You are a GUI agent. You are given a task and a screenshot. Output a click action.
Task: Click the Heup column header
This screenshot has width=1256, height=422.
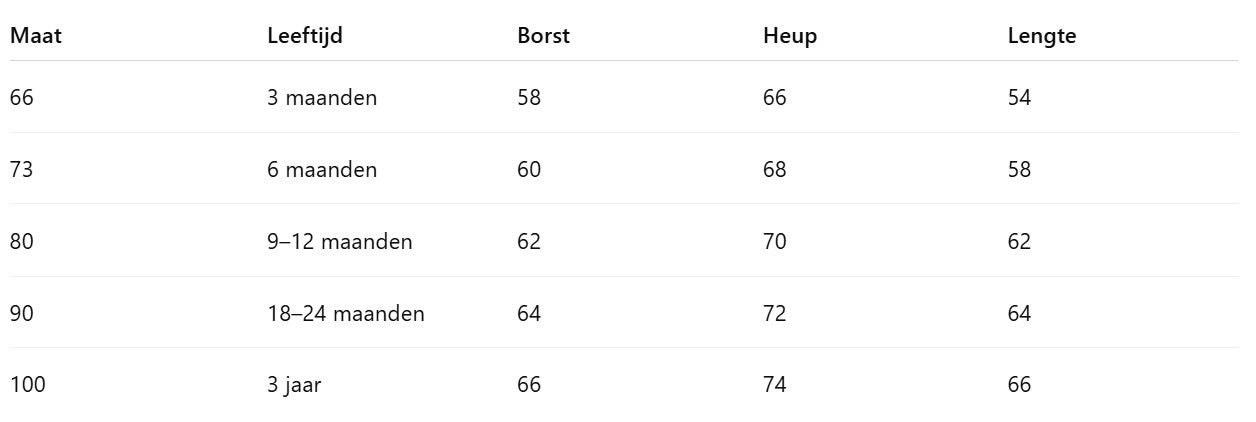coord(789,36)
